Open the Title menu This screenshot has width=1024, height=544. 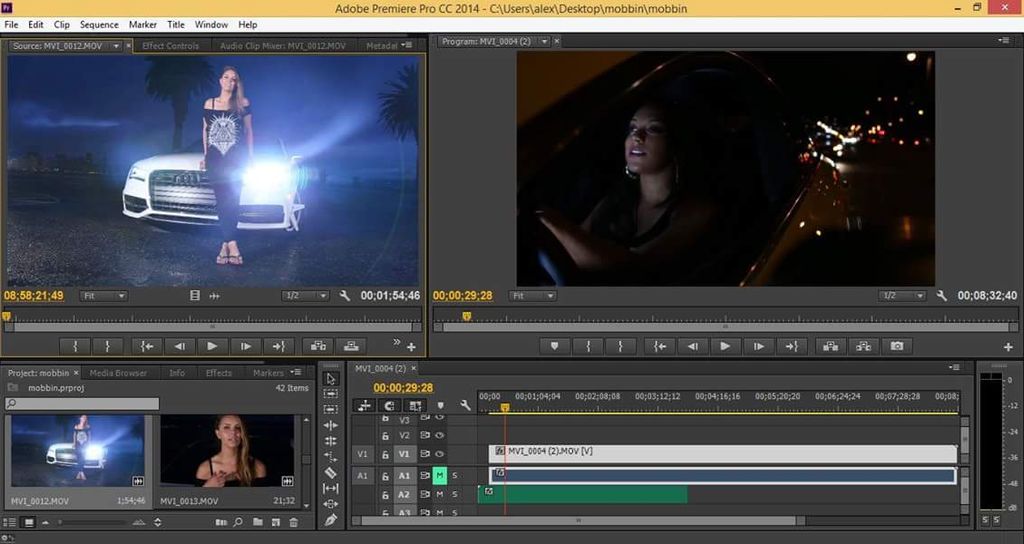coord(176,25)
